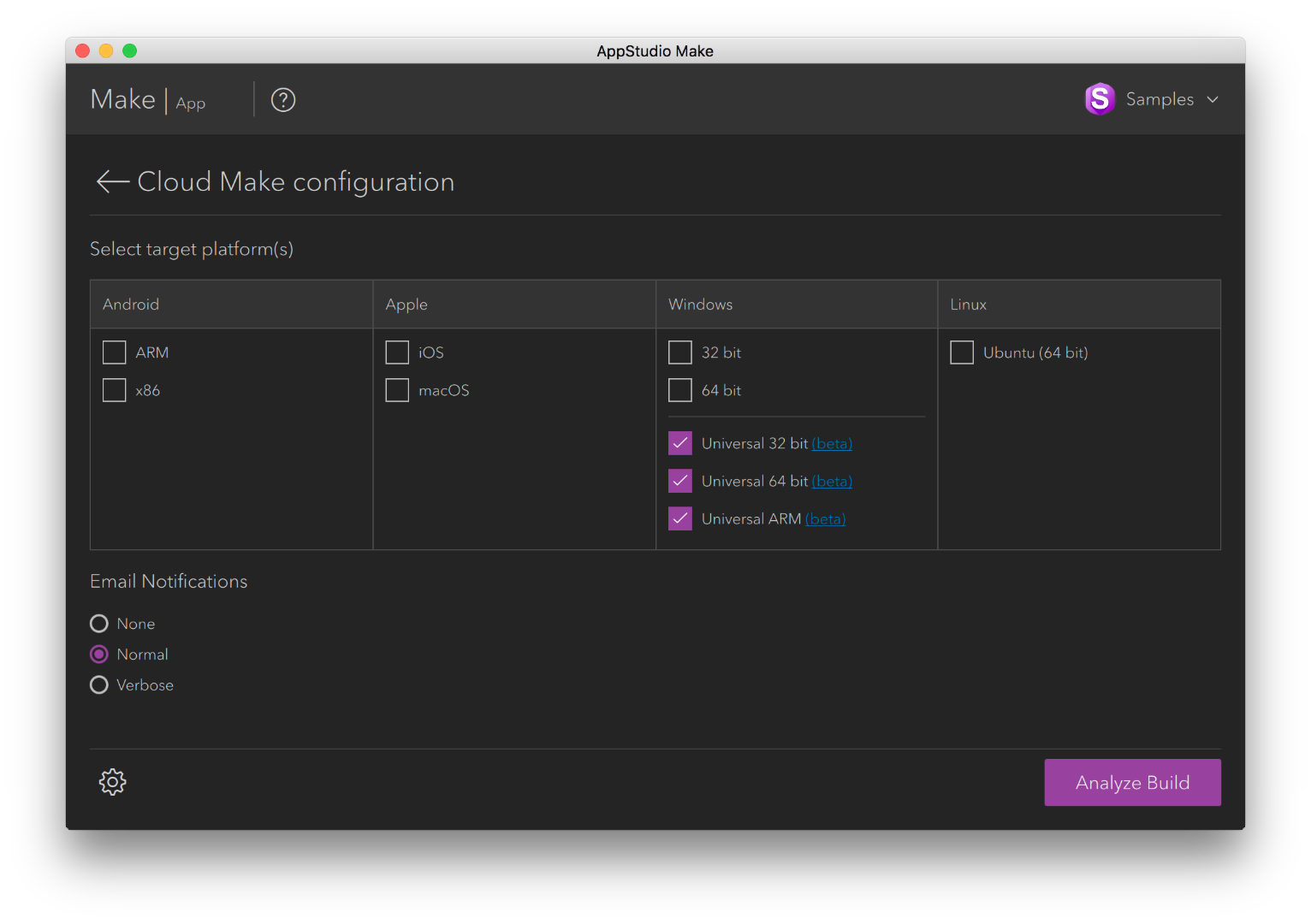The image size is (1311, 924).
Task: Check the macOS platform box
Action: [397, 390]
